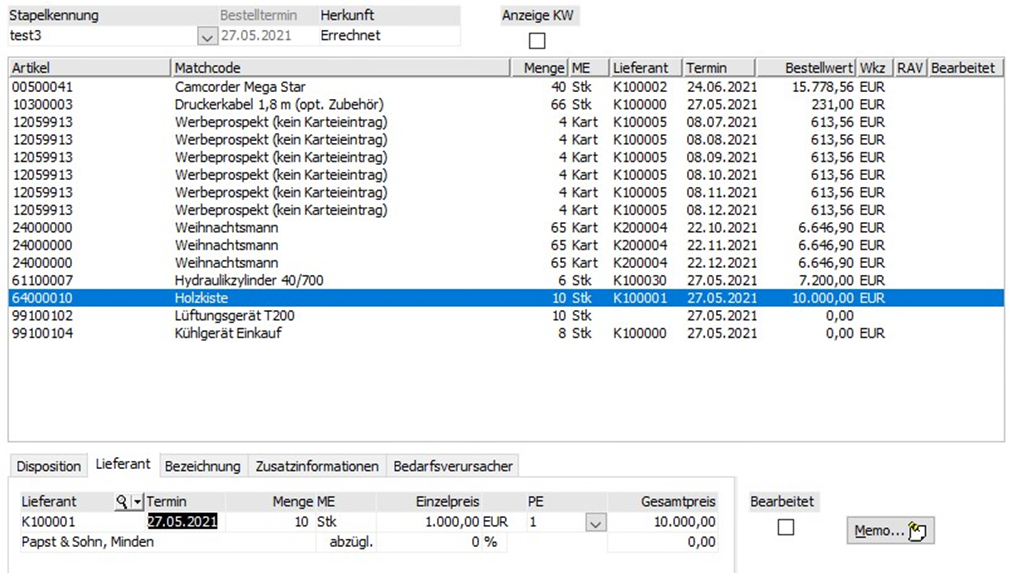Toggle the Anzeige KW checkbox
This screenshot has width=1009, height=573.
pos(537,41)
